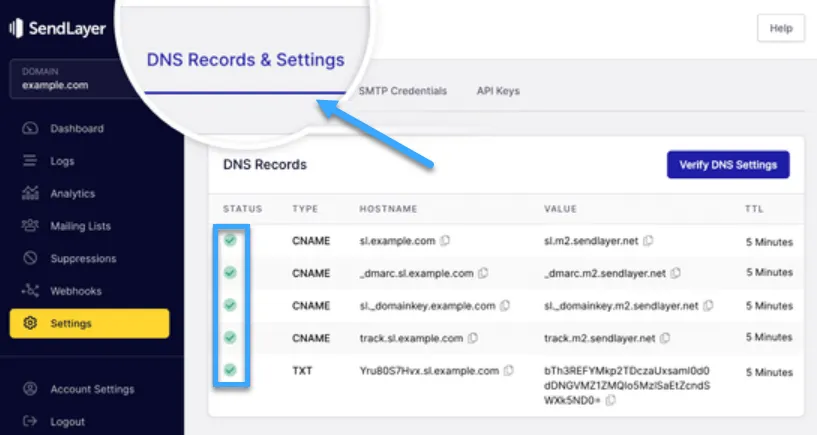Copy hostname sl.example.com
The image size is (817, 435).
[x=445, y=241]
